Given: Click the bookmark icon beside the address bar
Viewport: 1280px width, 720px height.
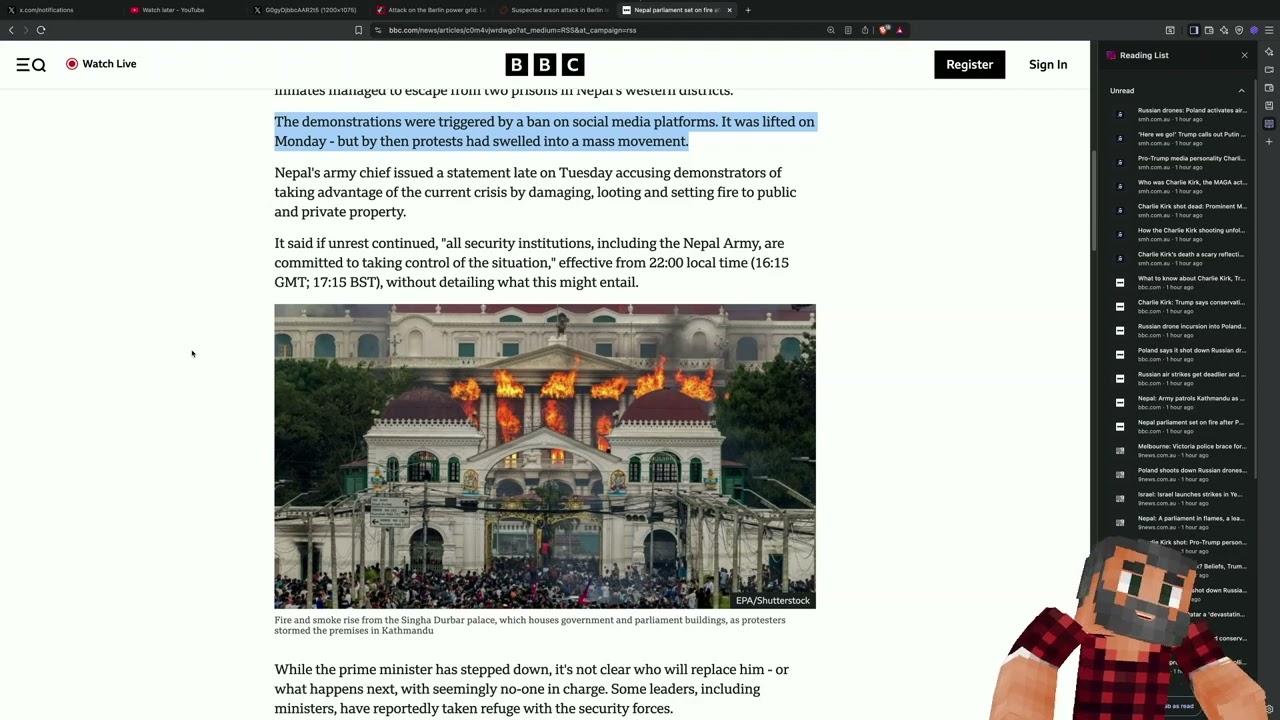Looking at the screenshot, I should pos(358,30).
